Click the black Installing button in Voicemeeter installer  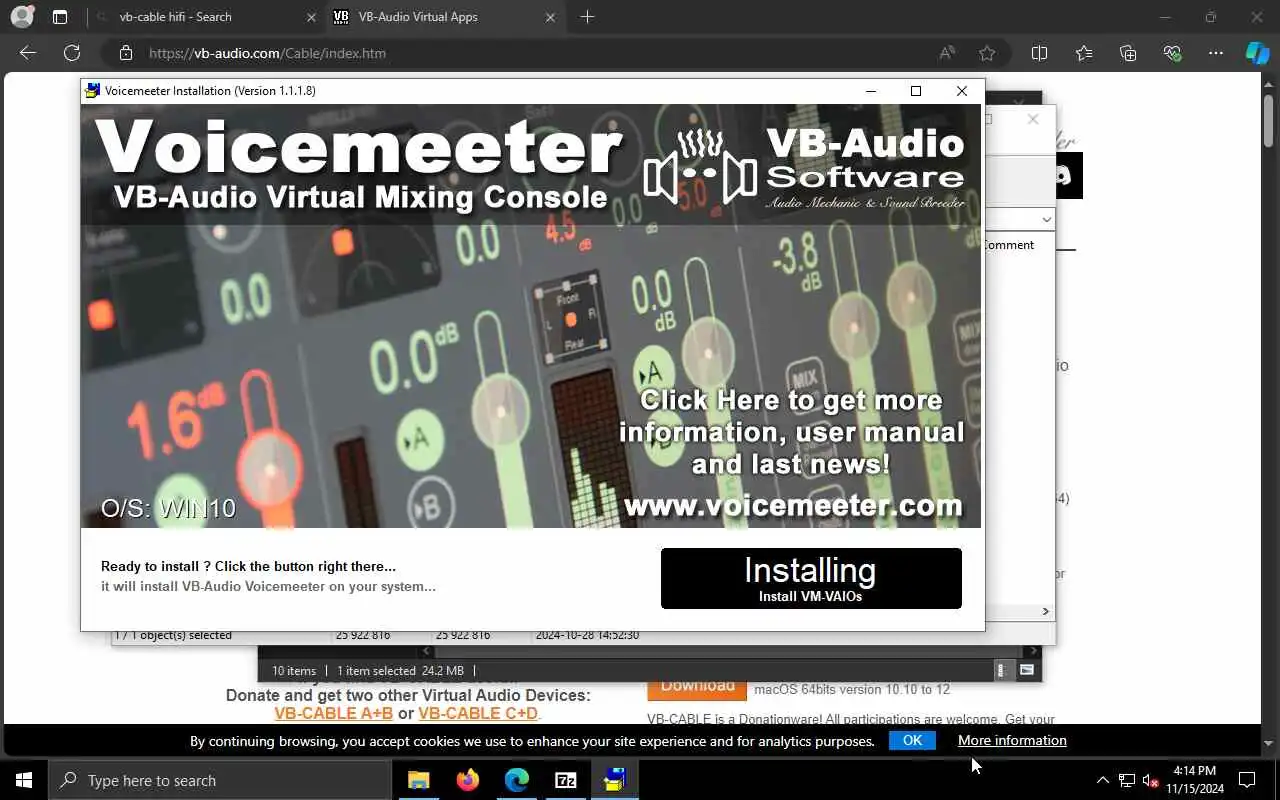click(811, 578)
